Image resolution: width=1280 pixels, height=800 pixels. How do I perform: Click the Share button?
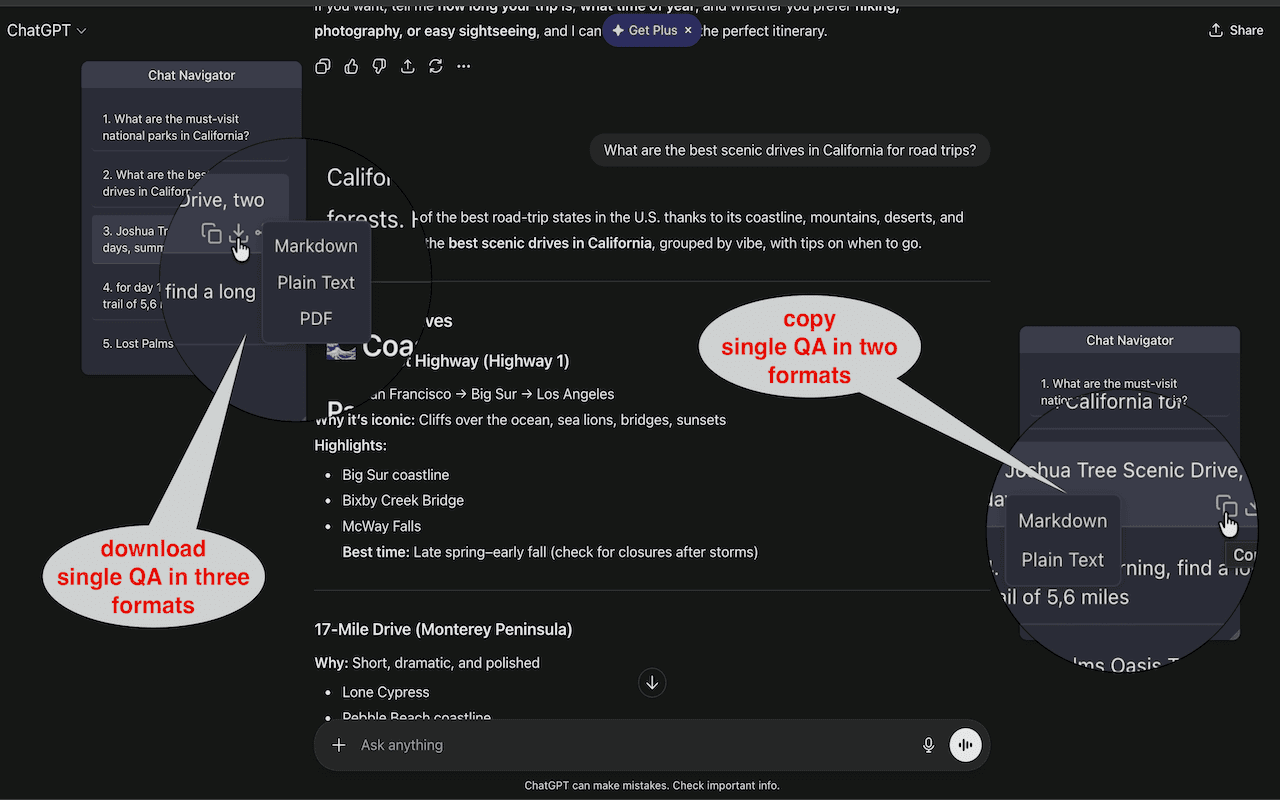pyautogui.click(x=1236, y=30)
